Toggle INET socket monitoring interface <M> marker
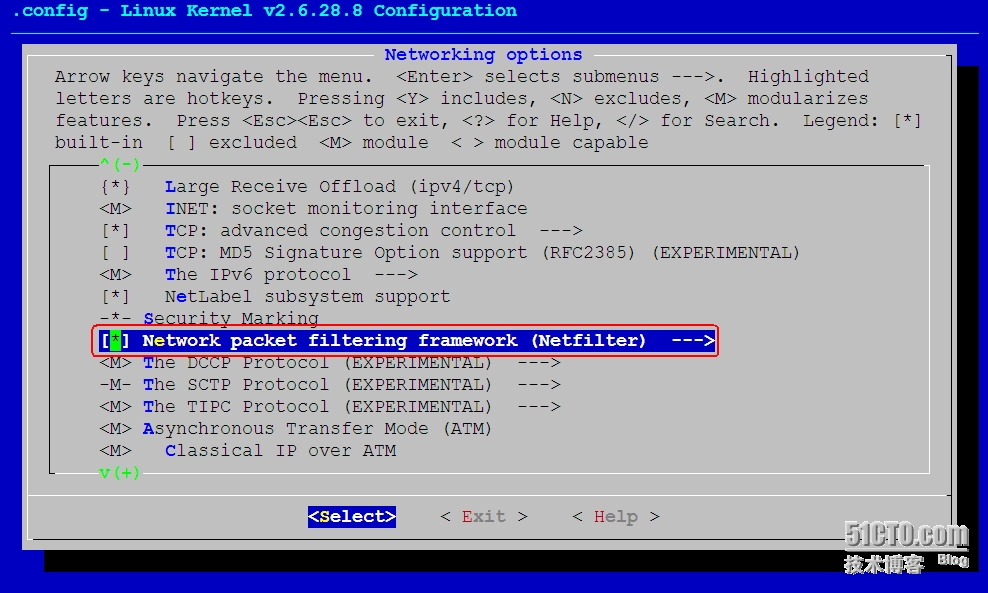This screenshot has height=593, width=988. [115, 209]
